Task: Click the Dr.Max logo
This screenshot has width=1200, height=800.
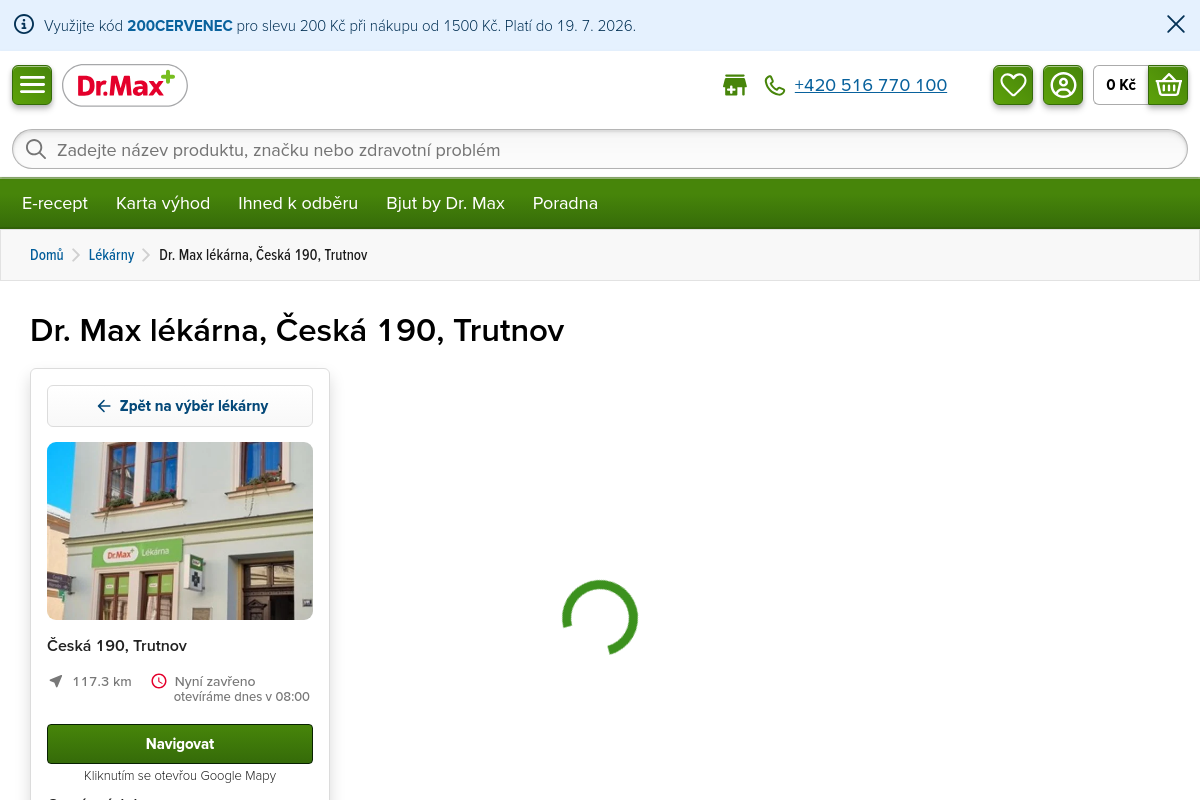Action: pyautogui.click(x=125, y=85)
